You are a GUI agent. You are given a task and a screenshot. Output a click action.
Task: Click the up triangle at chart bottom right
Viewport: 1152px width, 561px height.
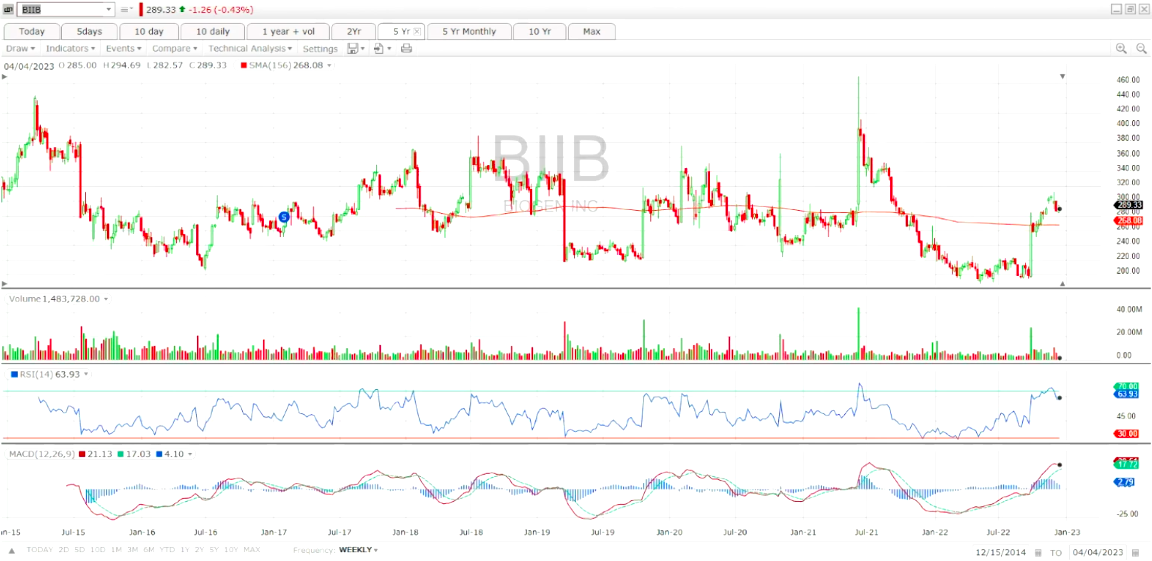1062,283
